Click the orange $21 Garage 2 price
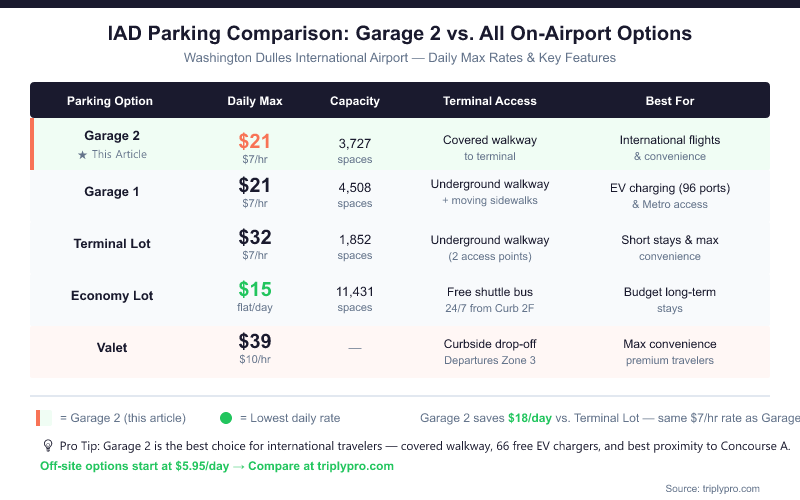This screenshot has width=800, height=500. coord(255,142)
